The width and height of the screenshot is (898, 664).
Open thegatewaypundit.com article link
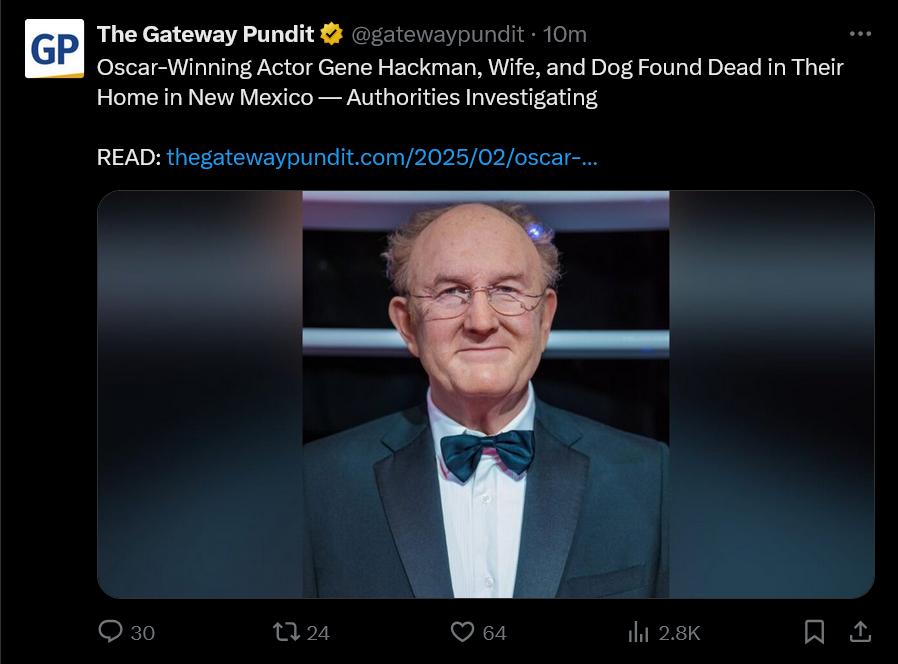point(382,157)
